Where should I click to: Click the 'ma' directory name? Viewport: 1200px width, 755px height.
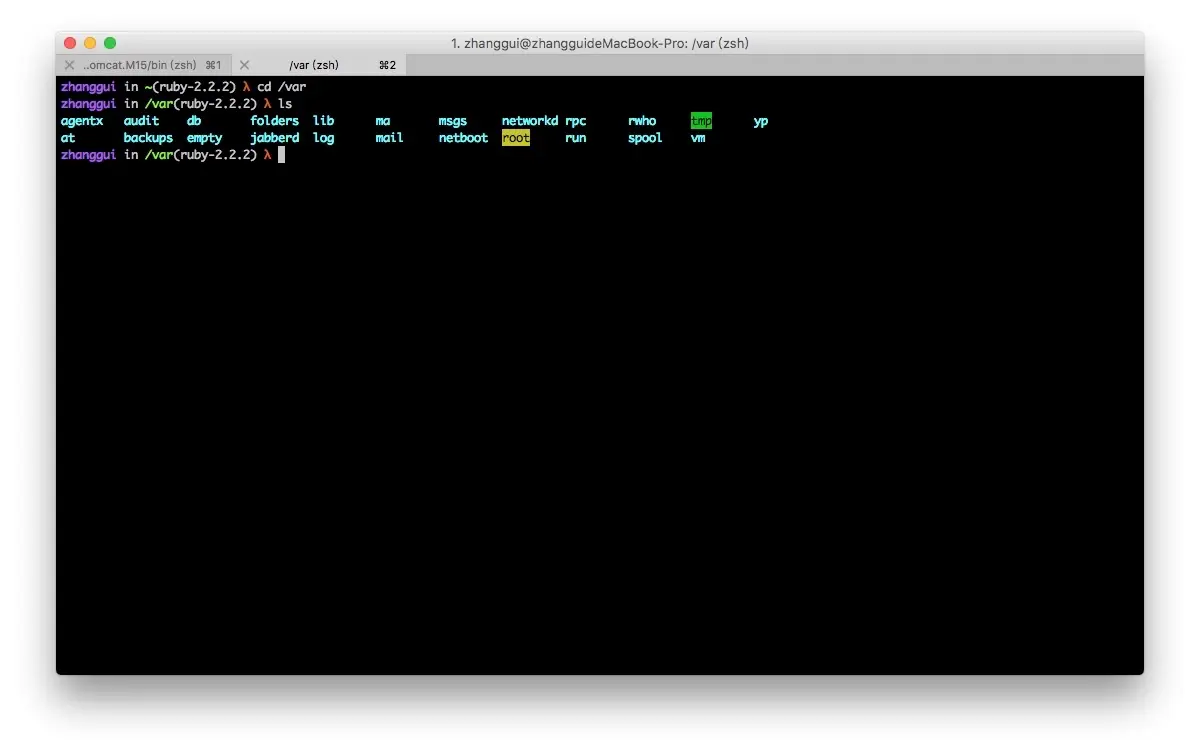(383, 121)
